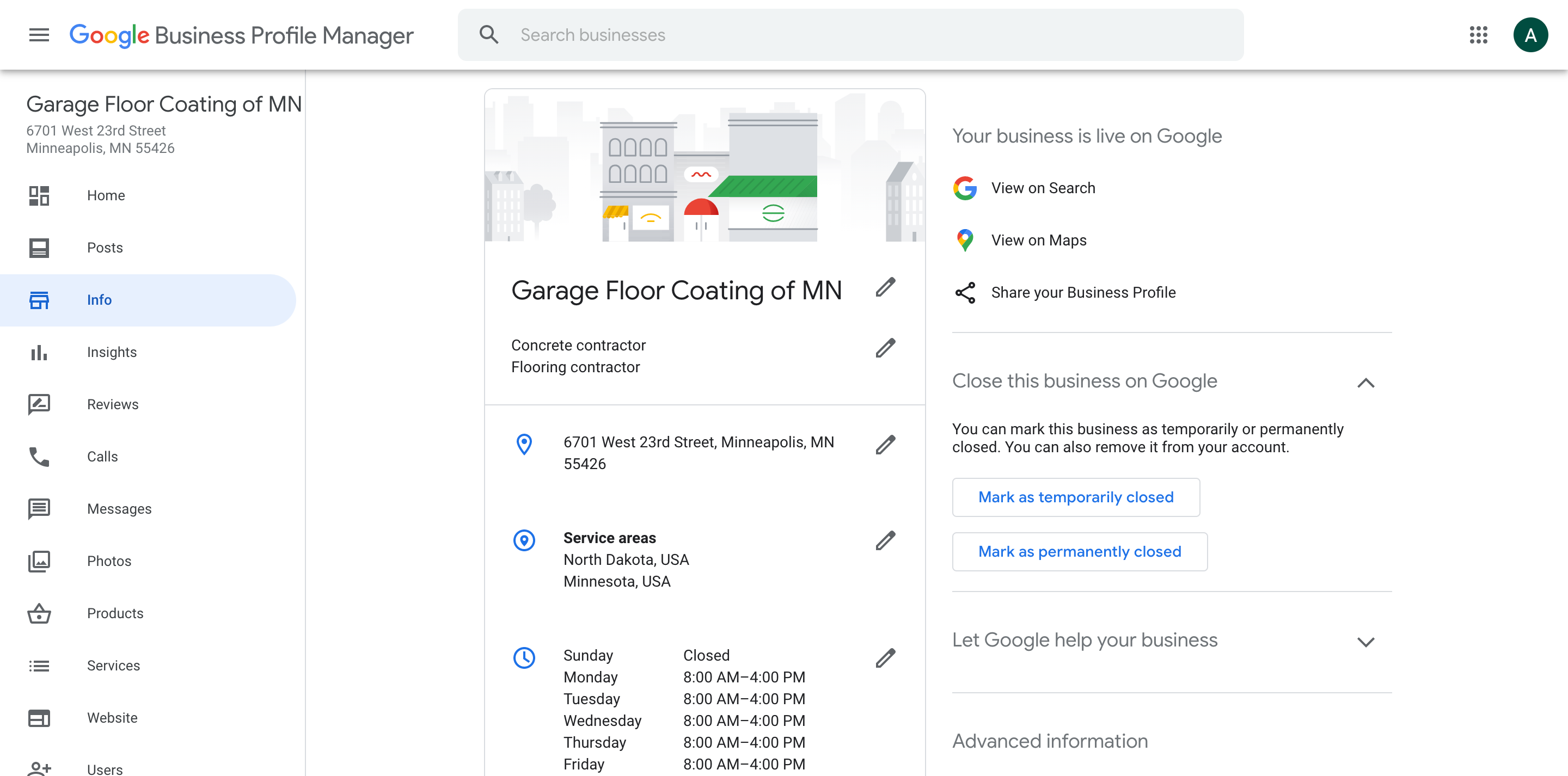Screen dimensions: 1568x776
Task: Click Mark as permanently closed button
Action: [1079, 551]
